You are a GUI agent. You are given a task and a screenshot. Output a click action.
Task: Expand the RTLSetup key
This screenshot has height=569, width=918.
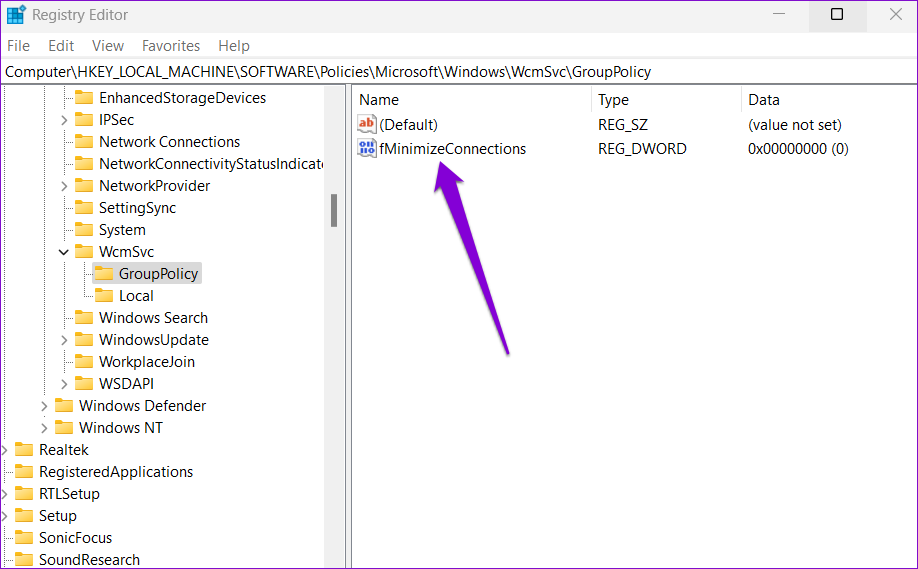pyautogui.click(x=5, y=494)
